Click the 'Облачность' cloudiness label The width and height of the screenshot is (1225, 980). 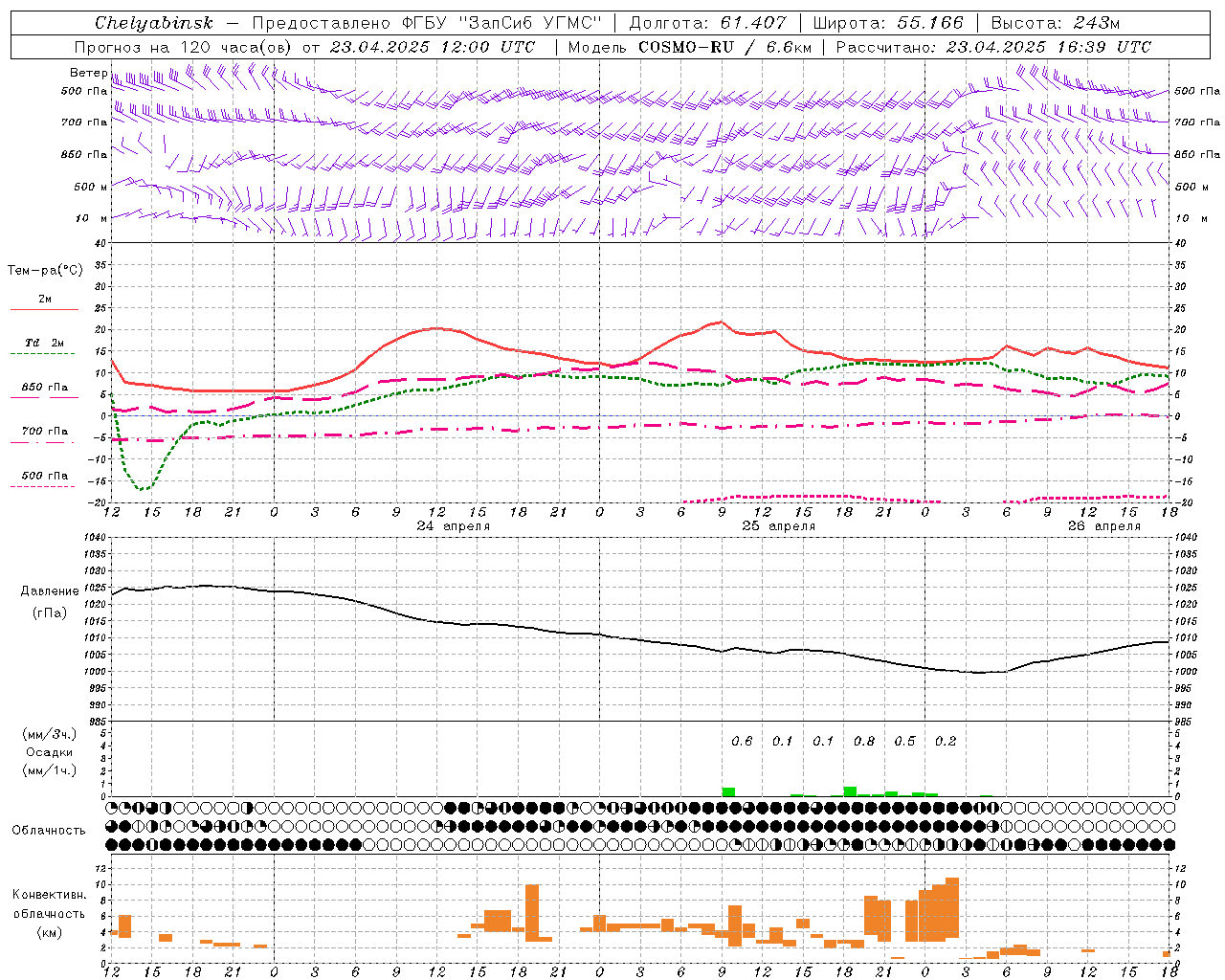[x=49, y=830]
